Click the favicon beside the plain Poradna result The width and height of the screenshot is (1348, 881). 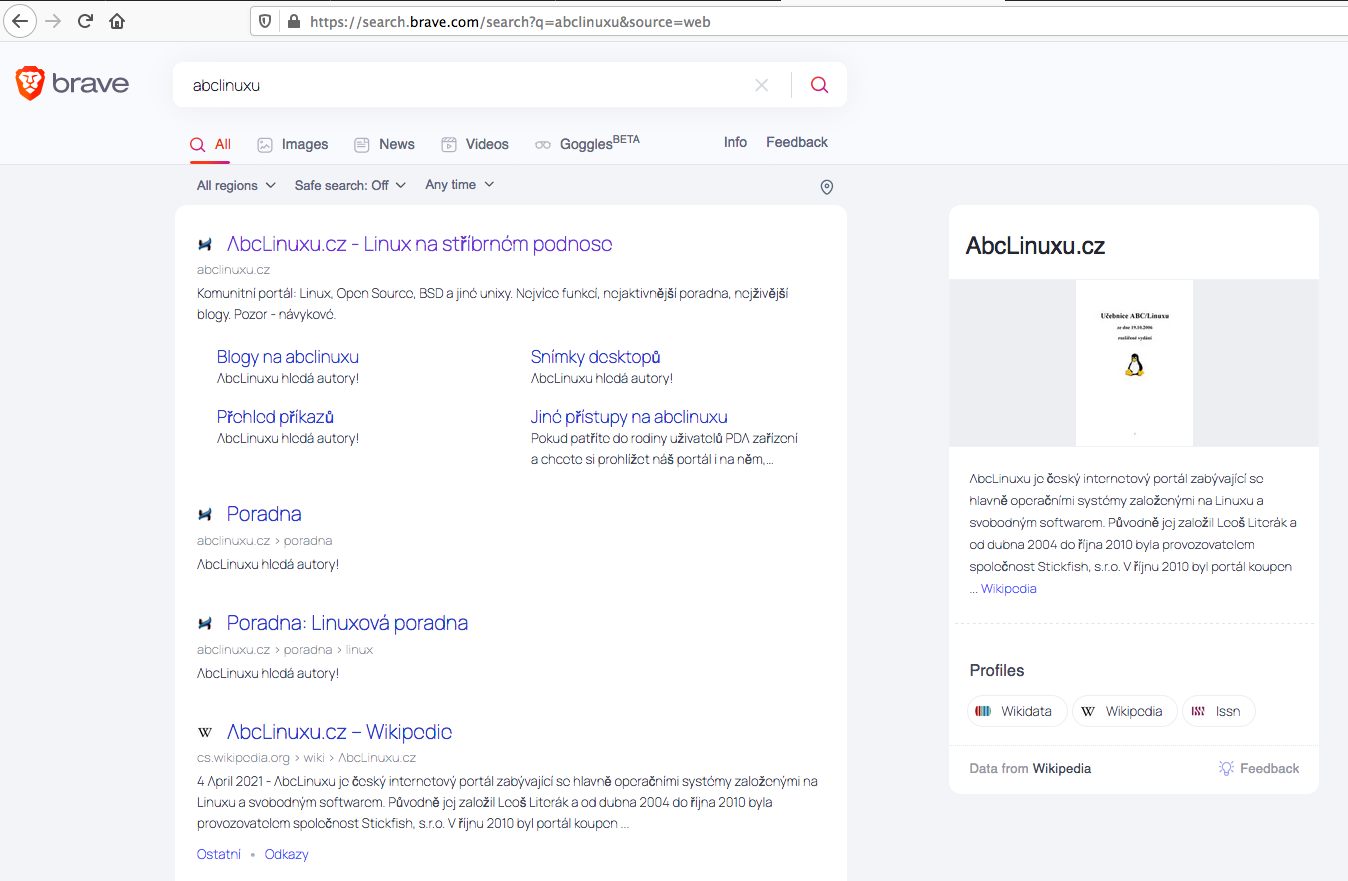tap(205, 514)
